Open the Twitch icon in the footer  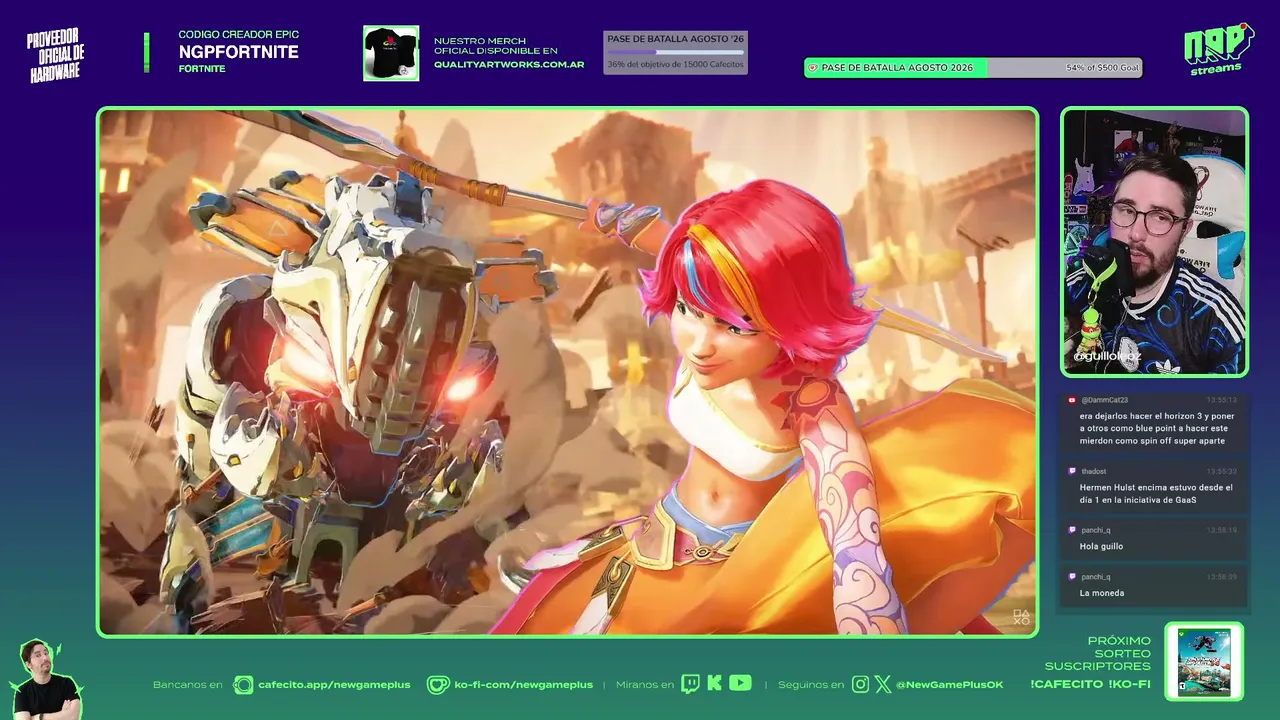coord(691,684)
